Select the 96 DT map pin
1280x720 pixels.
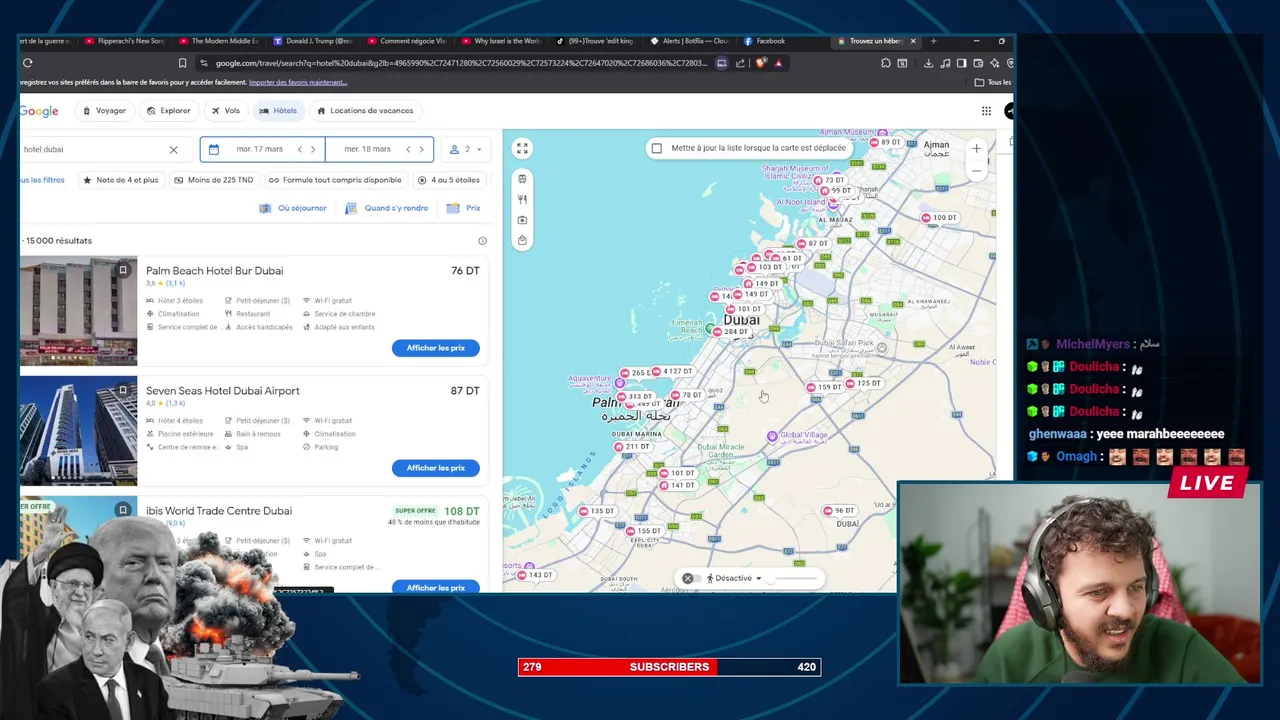(x=839, y=511)
